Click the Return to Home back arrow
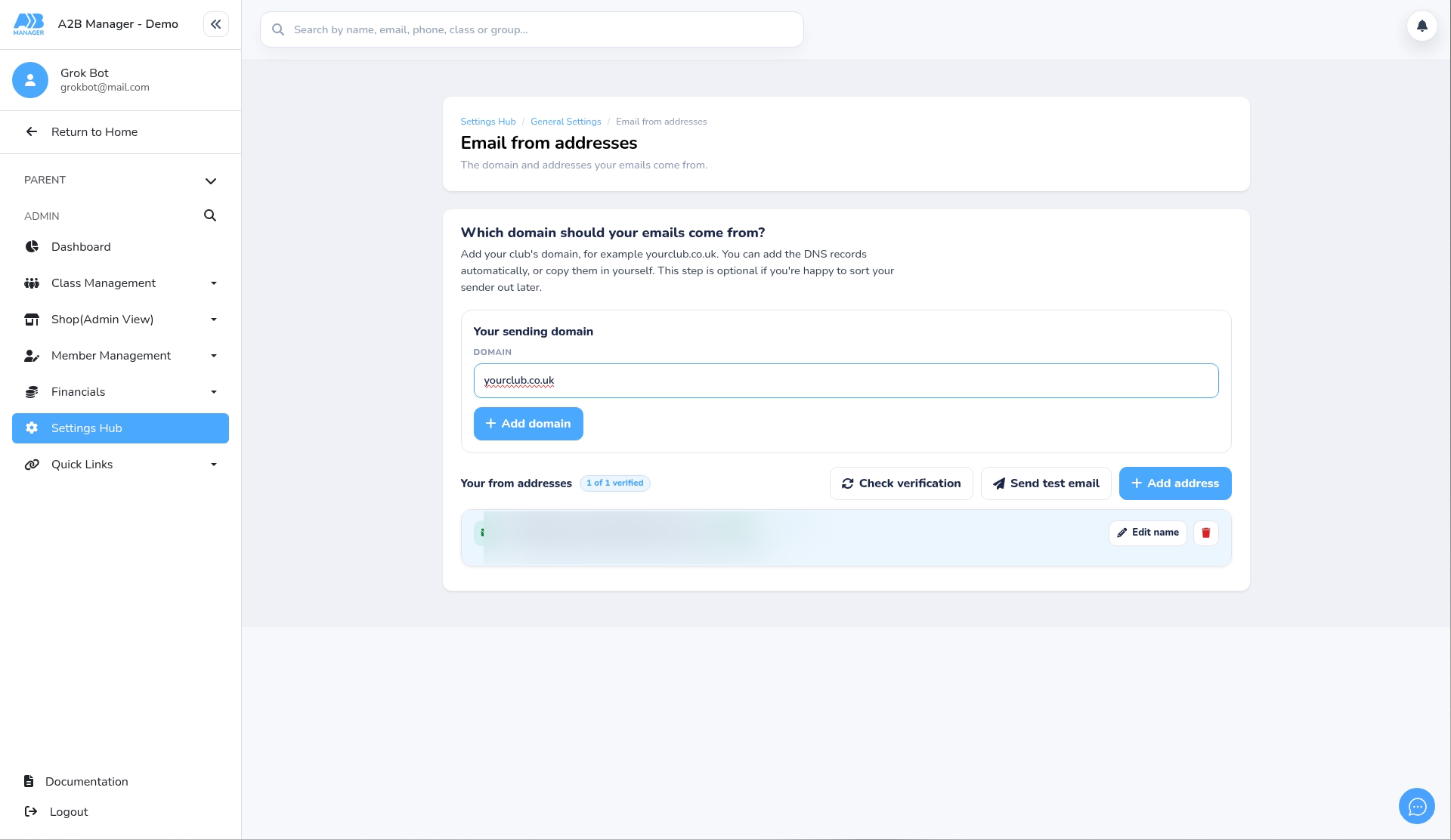 tap(32, 132)
